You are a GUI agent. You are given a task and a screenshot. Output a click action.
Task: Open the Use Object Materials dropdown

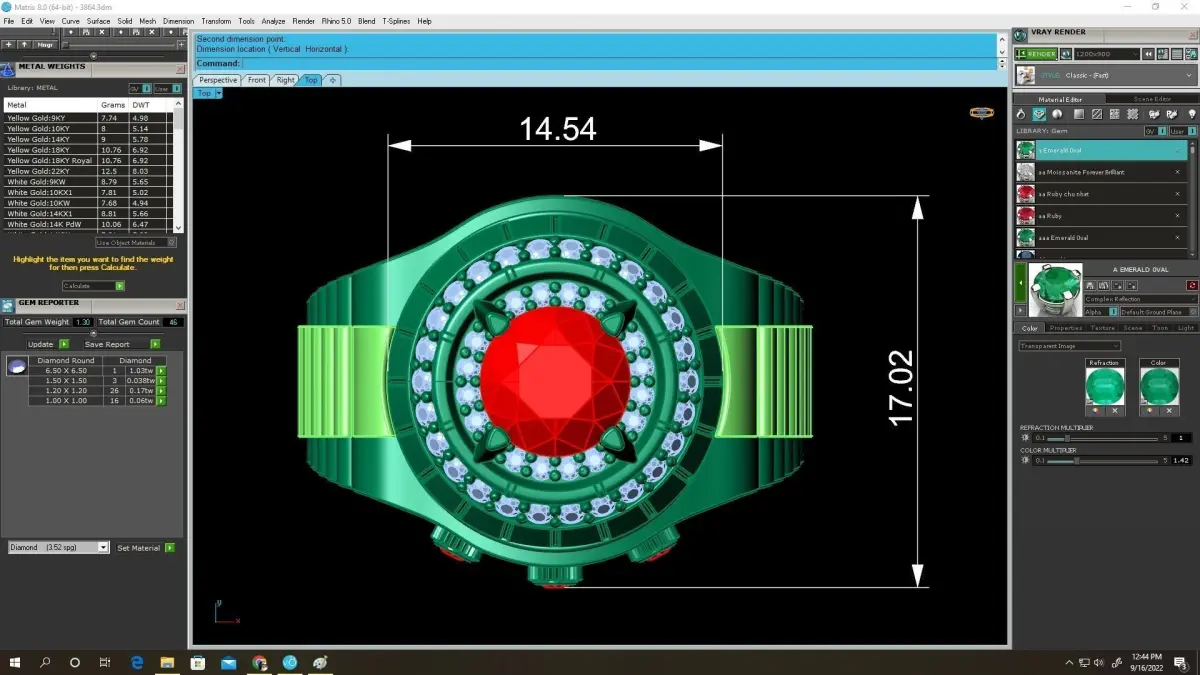136,242
